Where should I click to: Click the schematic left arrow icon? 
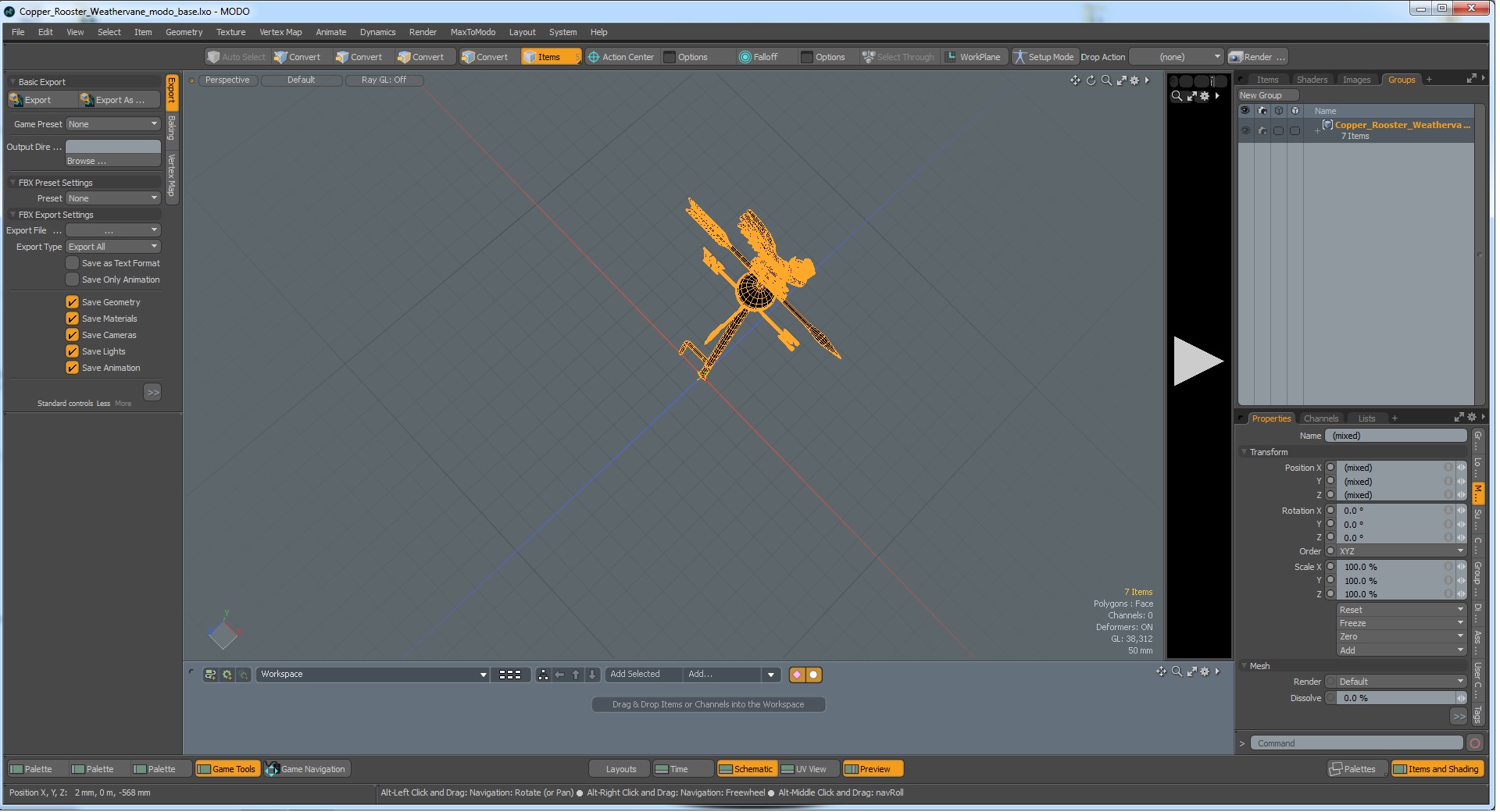(x=559, y=675)
